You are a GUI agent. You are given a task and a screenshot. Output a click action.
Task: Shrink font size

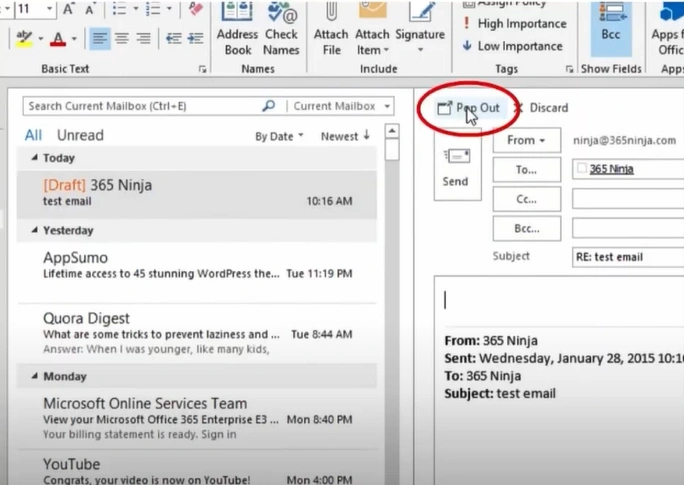click(90, 9)
